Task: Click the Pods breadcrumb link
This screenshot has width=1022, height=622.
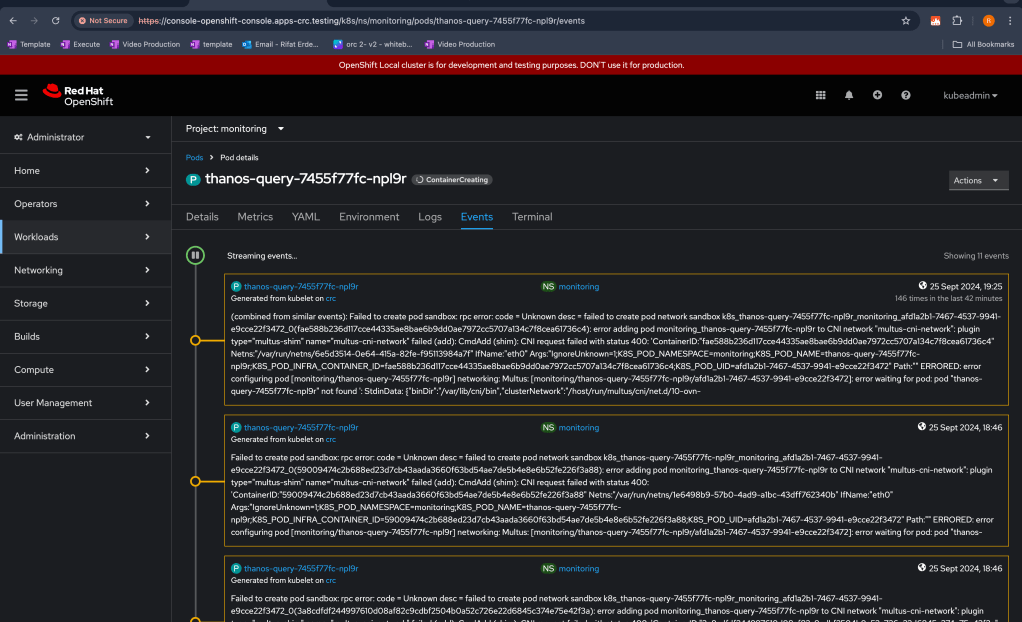Action: point(194,158)
